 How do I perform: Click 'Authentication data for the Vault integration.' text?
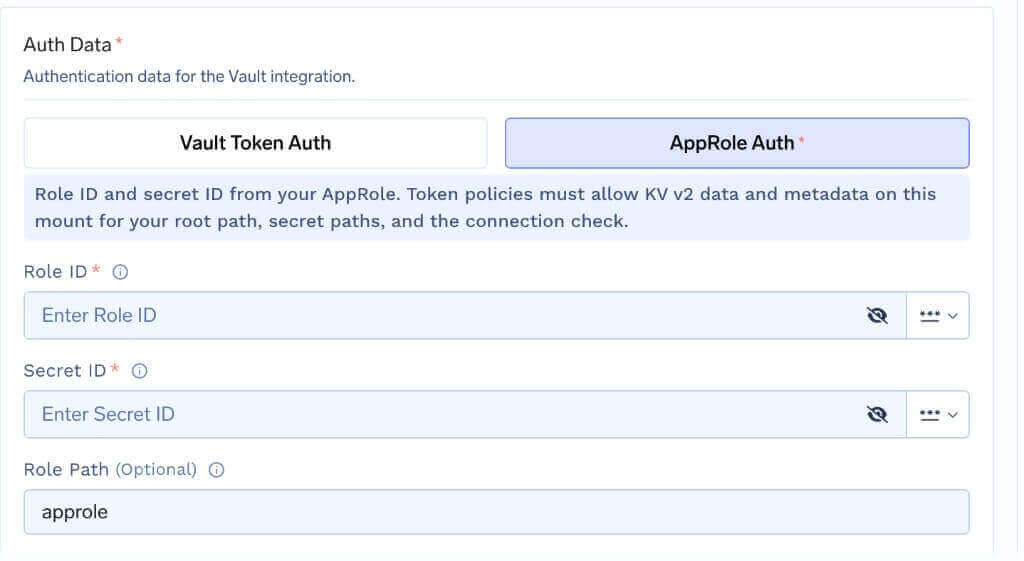tap(189, 76)
